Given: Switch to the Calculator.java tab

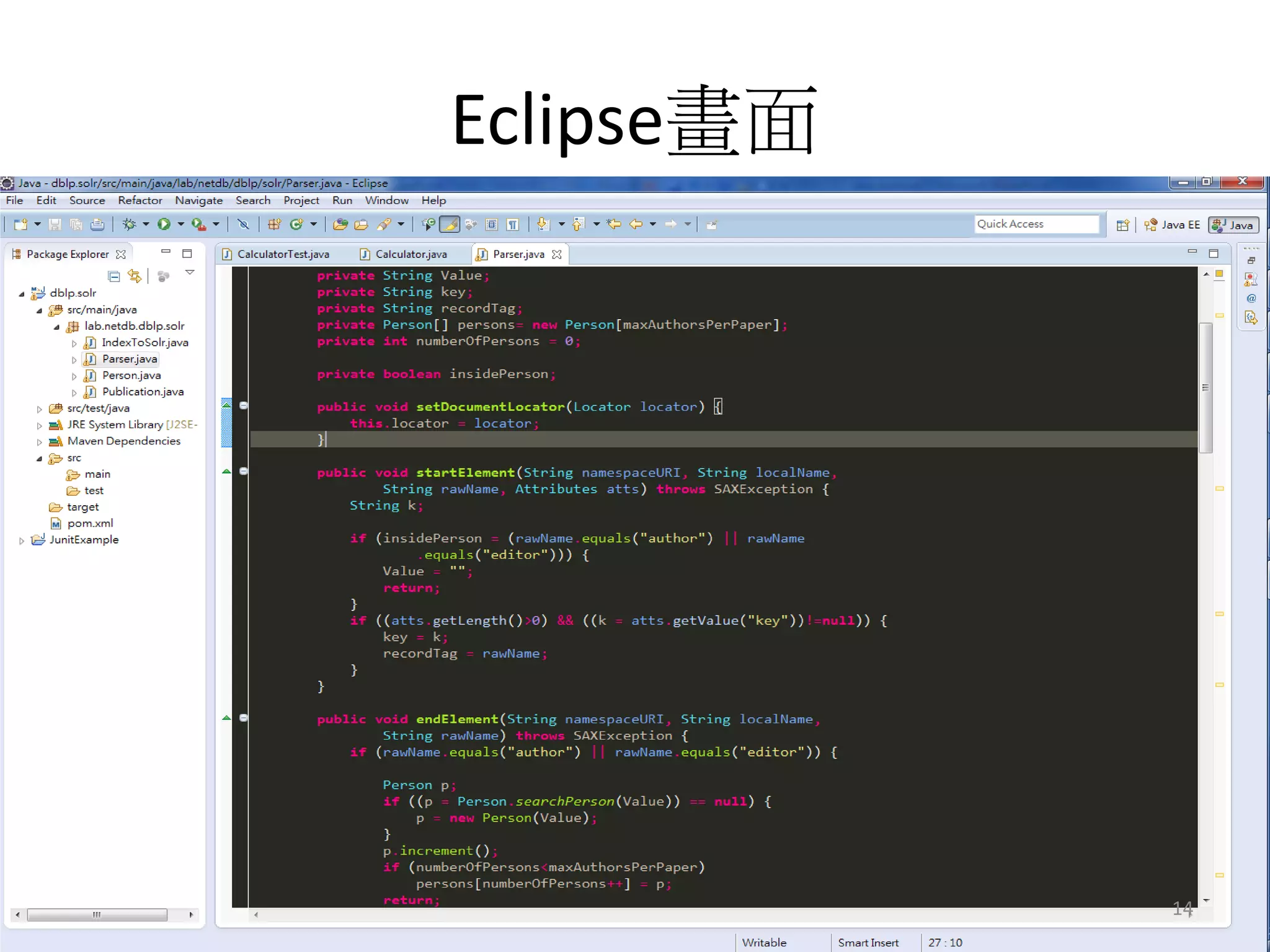Looking at the screenshot, I should (404, 254).
